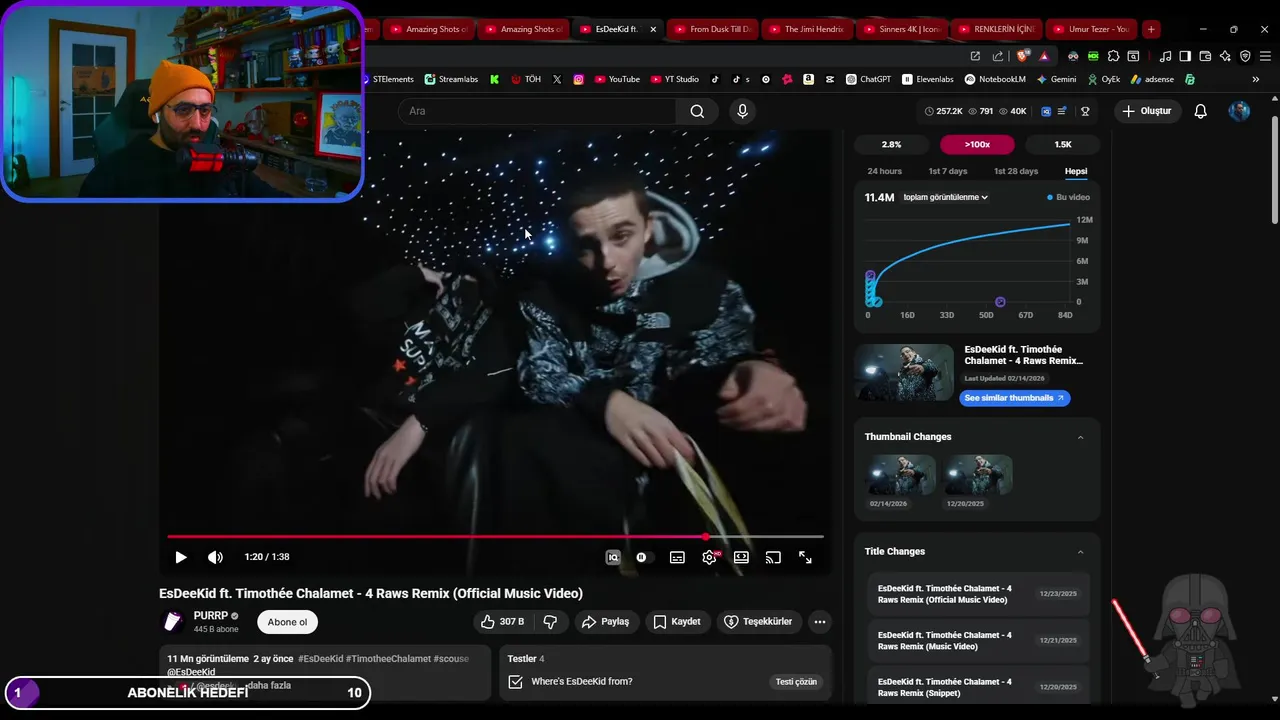Image resolution: width=1280 pixels, height=720 pixels.
Task: Start voice search with microphone
Action: 742,111
